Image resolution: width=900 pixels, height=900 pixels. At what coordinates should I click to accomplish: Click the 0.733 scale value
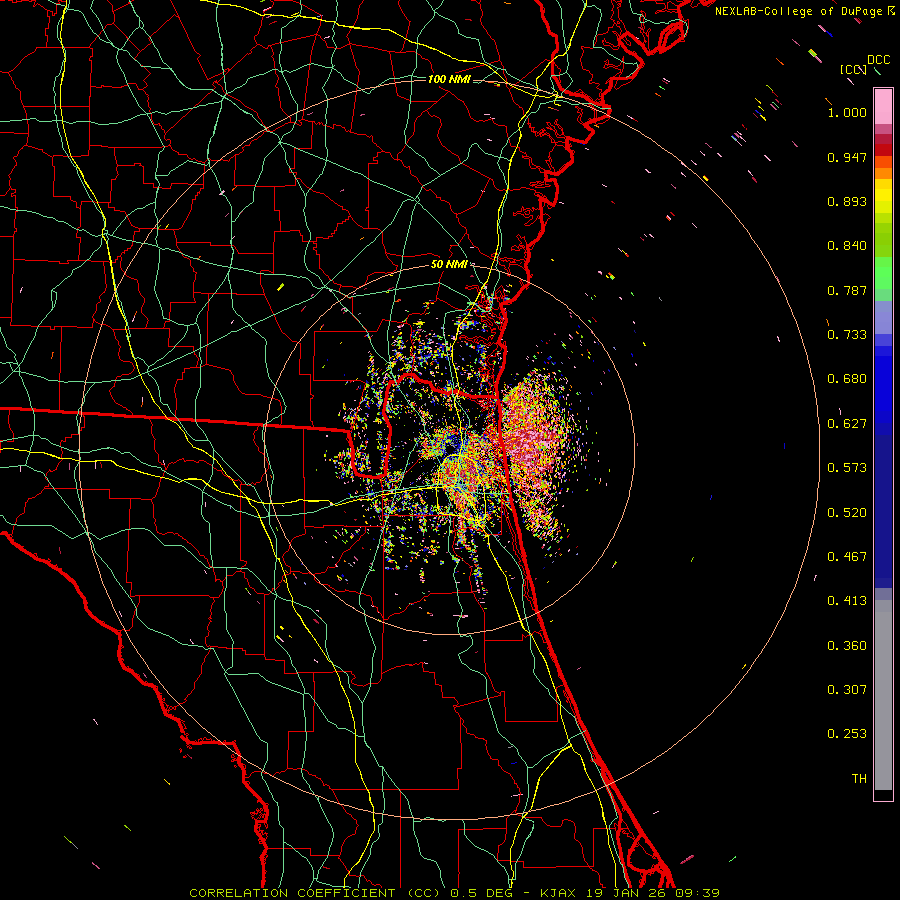[847, 335]
